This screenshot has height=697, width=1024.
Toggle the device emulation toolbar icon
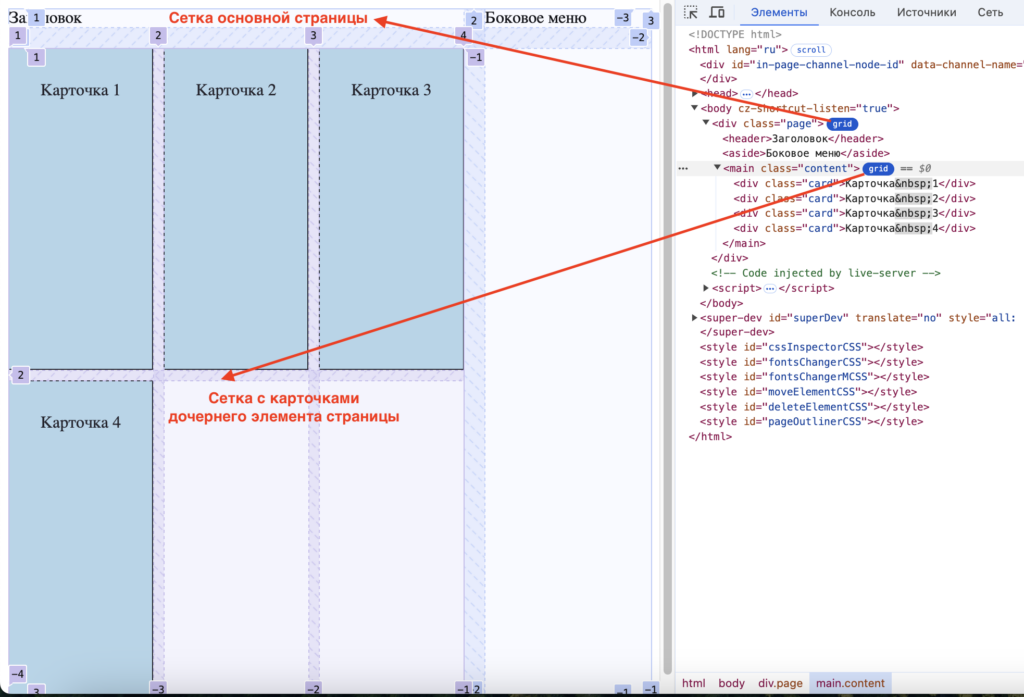tap(714, 12)
